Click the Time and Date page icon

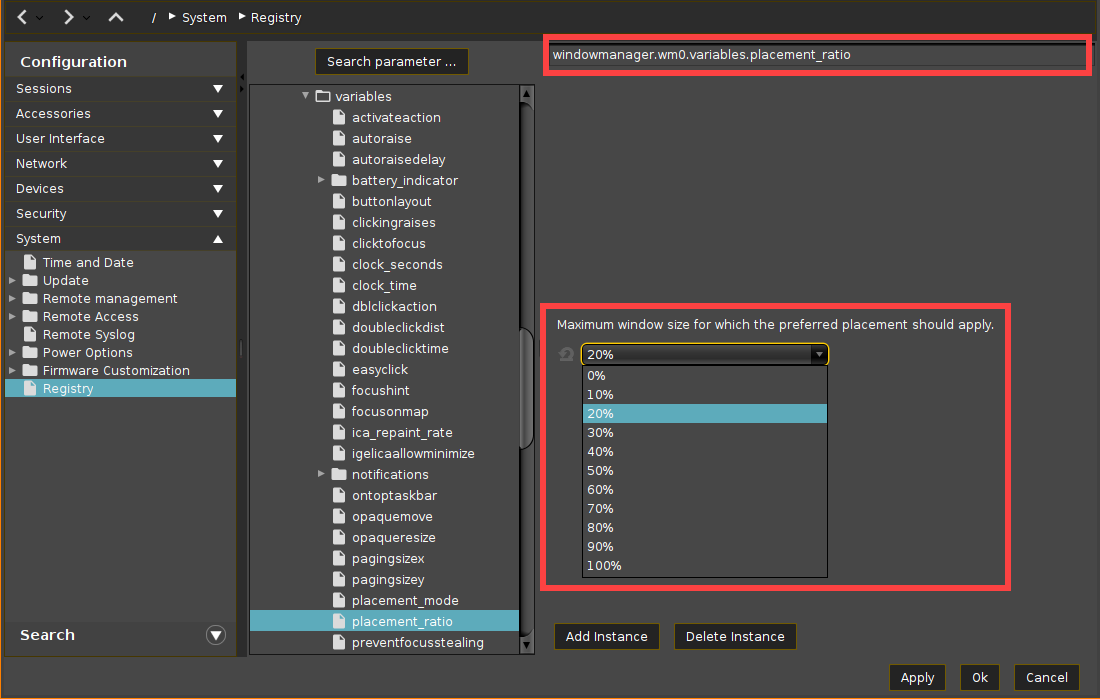30,263
